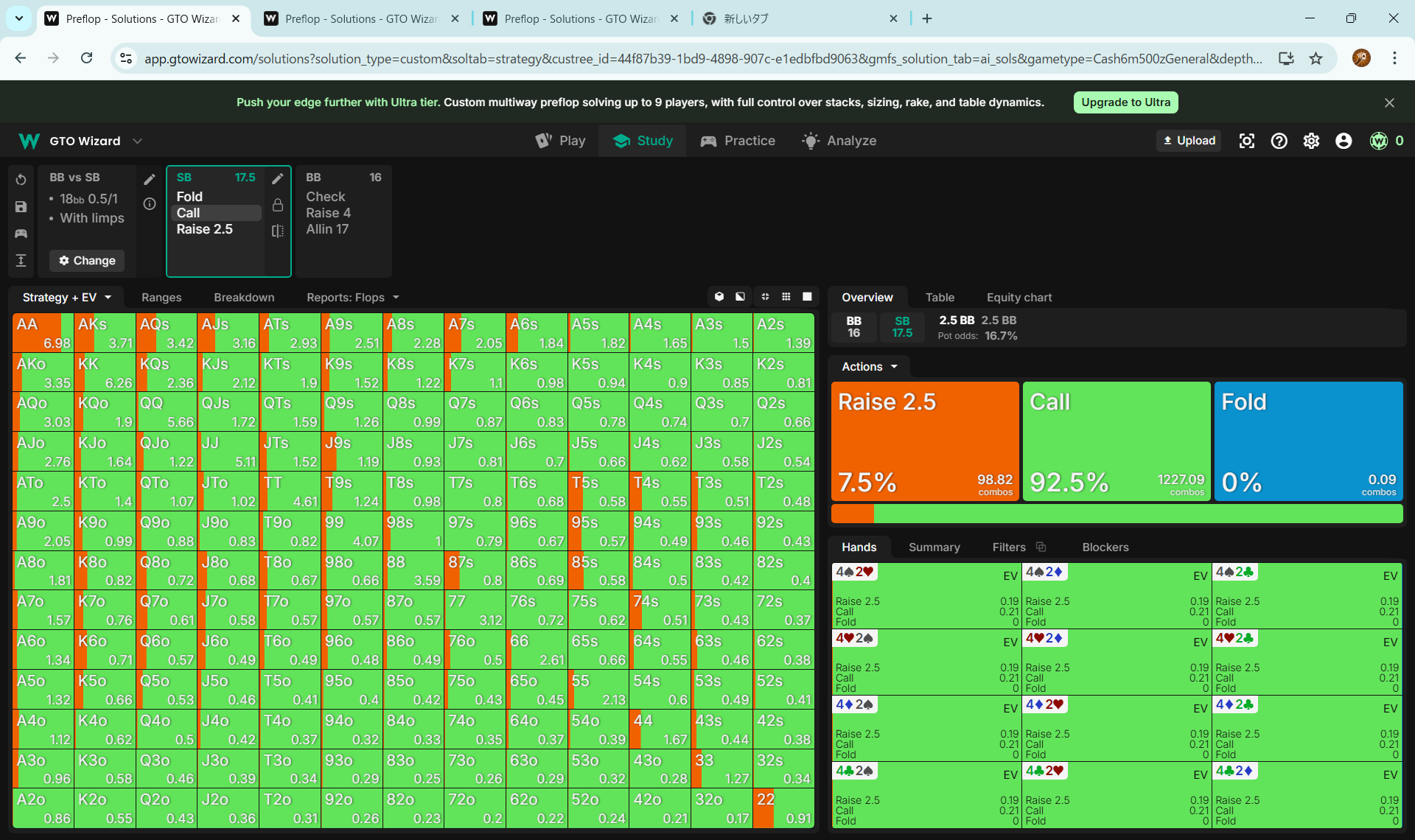1415x840 pixels.
Task: Click the reset/undo icon in left sidebar
Action: pos(21,180)
